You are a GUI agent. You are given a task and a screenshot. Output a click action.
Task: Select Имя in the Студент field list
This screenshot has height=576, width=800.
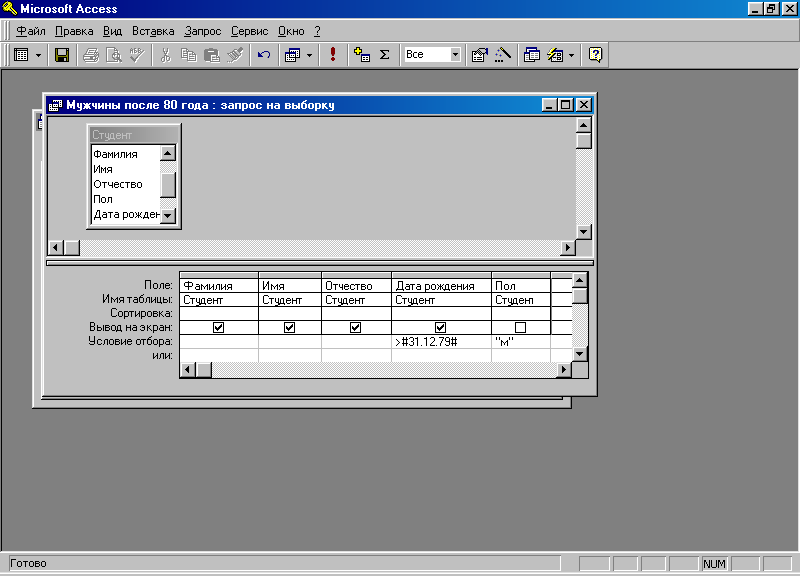tap(126, 169)
